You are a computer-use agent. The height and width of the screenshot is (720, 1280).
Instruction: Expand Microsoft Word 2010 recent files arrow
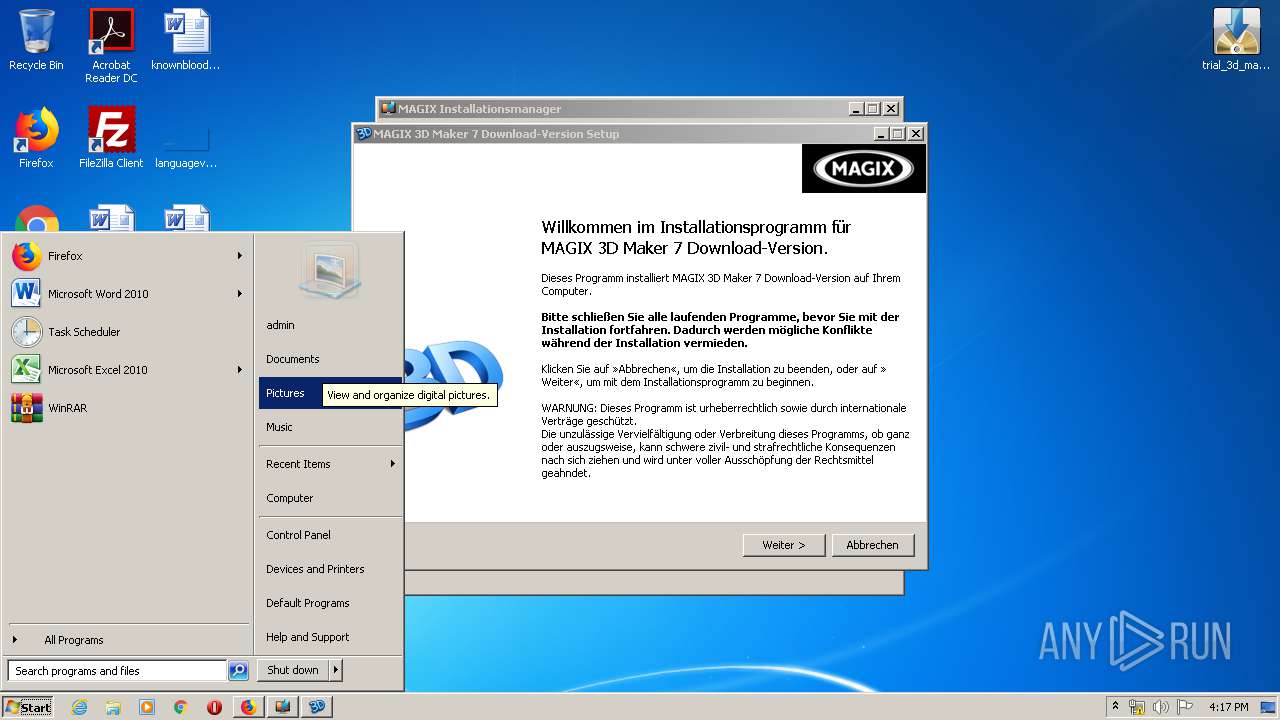(240, 294)
